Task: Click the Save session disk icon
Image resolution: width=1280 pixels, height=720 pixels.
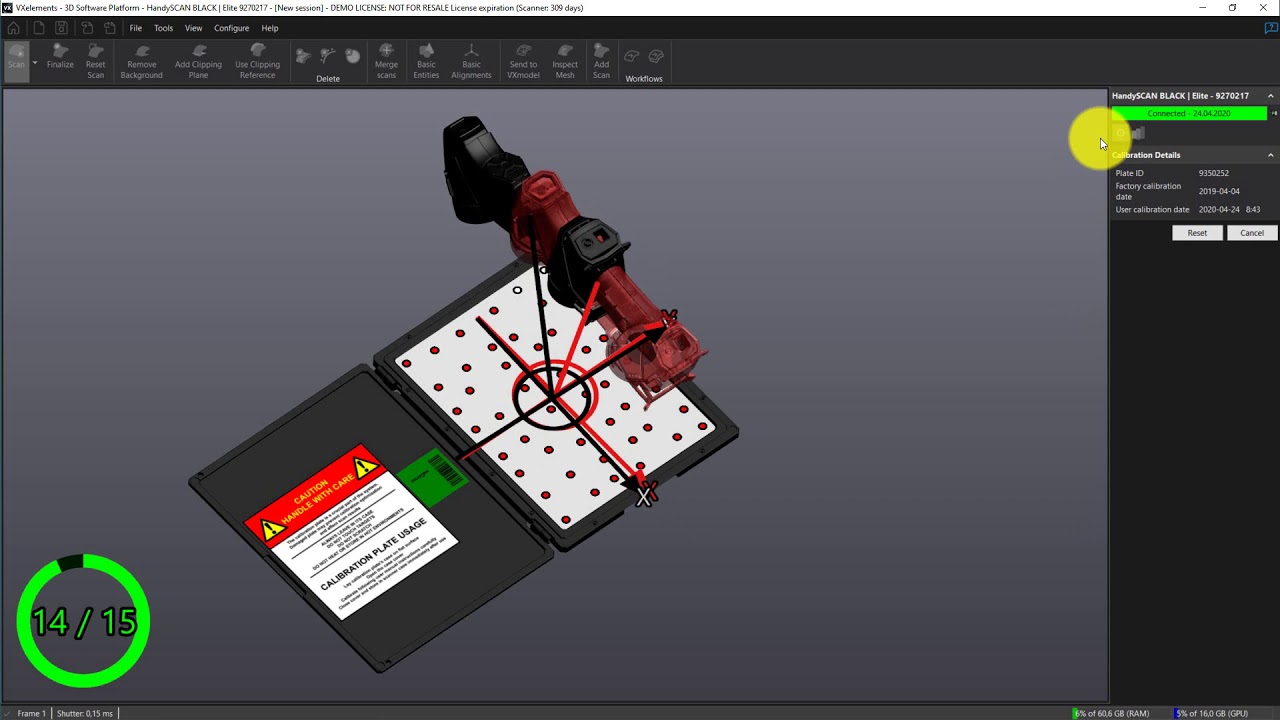Action: pyautogui.click(x=61, y=28)
